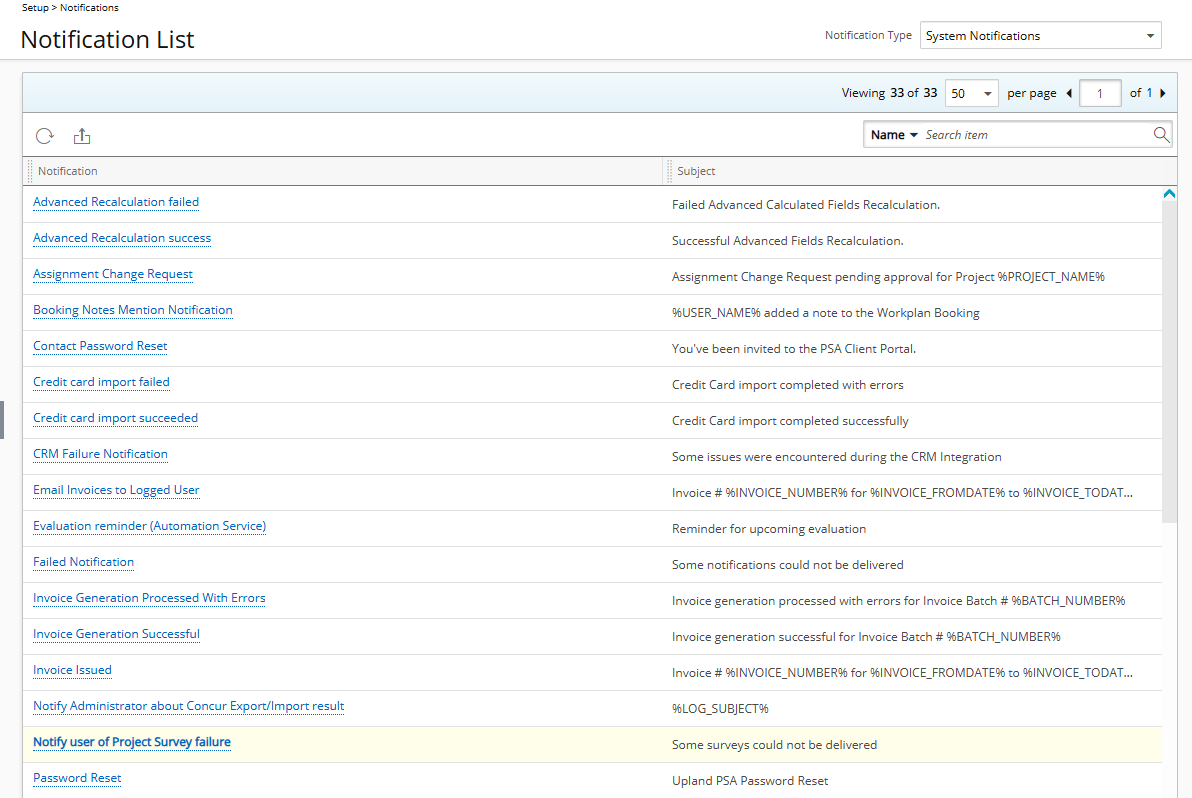Open Invoice Generation Successful link
The width and height of the screenshot is (1192, 798).
click(x=116, y=634)
